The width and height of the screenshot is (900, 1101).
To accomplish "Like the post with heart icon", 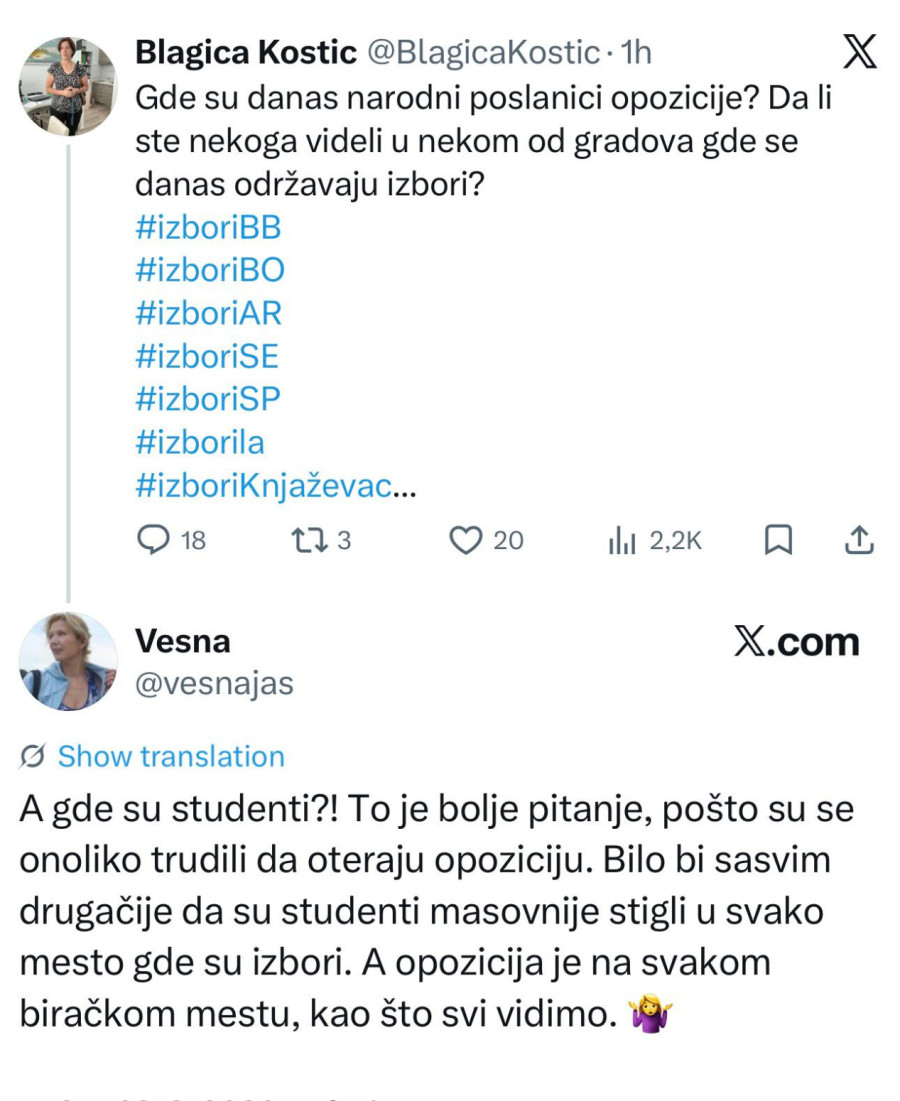I will (x=465, y=541).
